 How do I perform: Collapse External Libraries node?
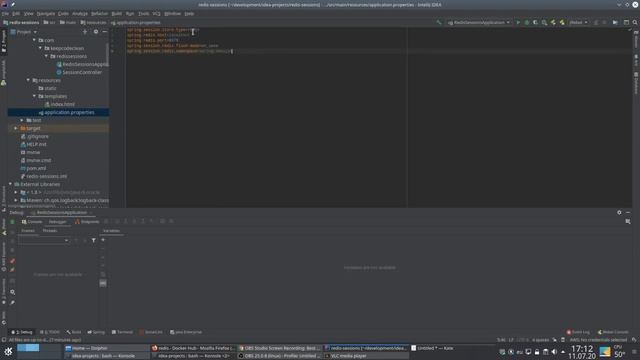tap(10, 184)
